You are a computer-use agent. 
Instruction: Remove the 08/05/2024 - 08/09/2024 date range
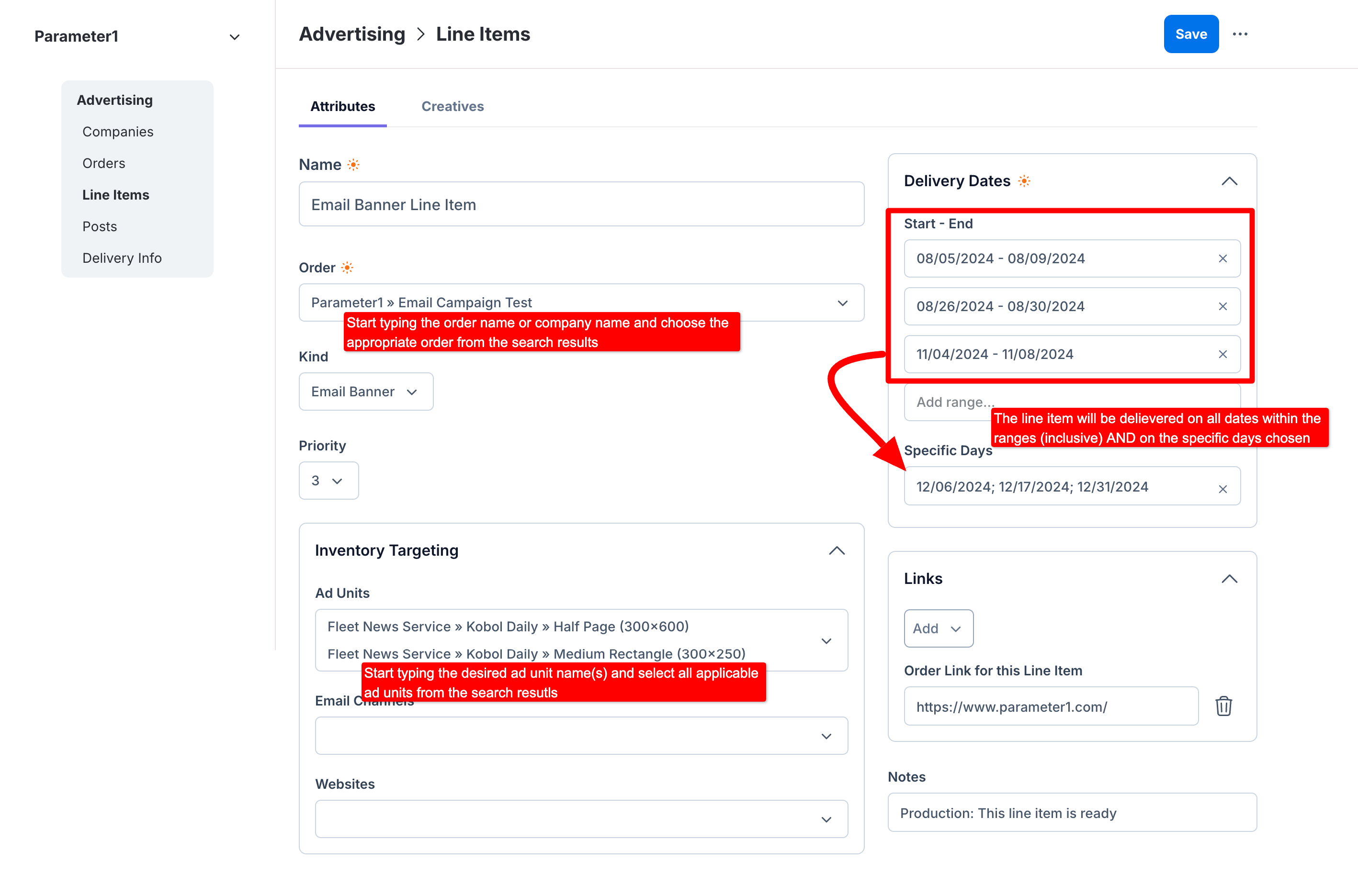point(1222,258)
